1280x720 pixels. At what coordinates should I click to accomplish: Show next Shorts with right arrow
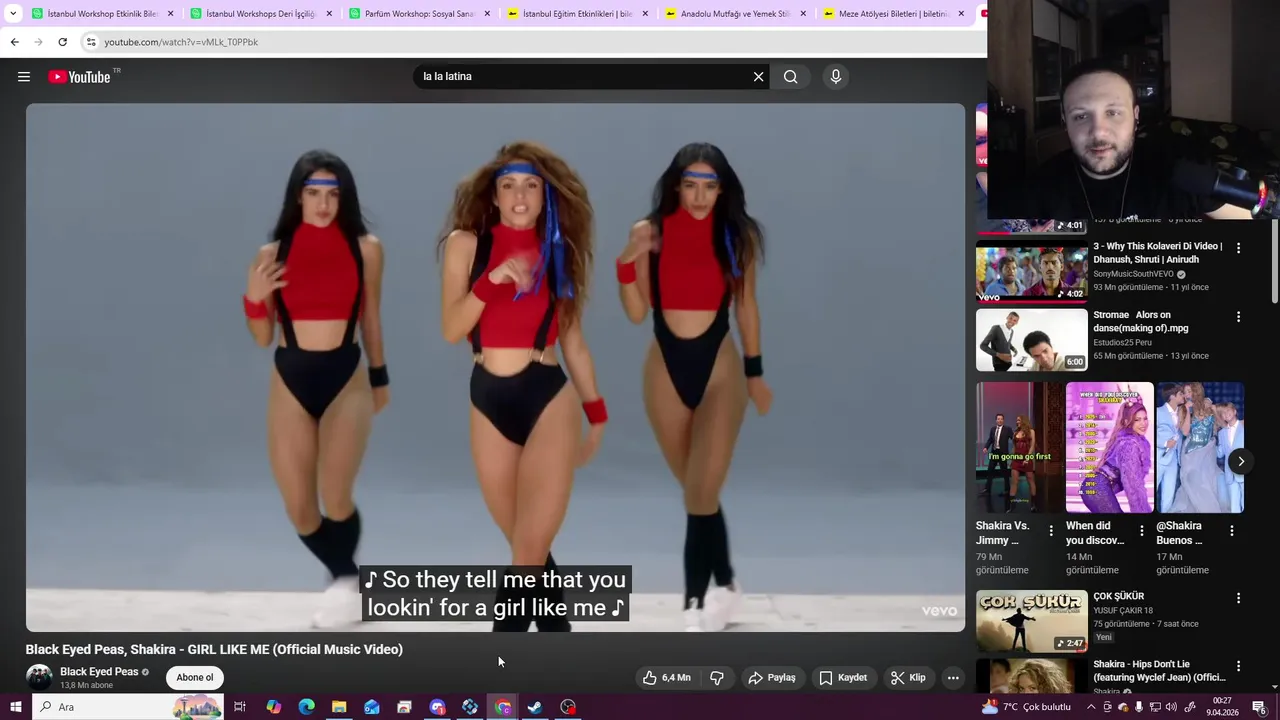1241,461
